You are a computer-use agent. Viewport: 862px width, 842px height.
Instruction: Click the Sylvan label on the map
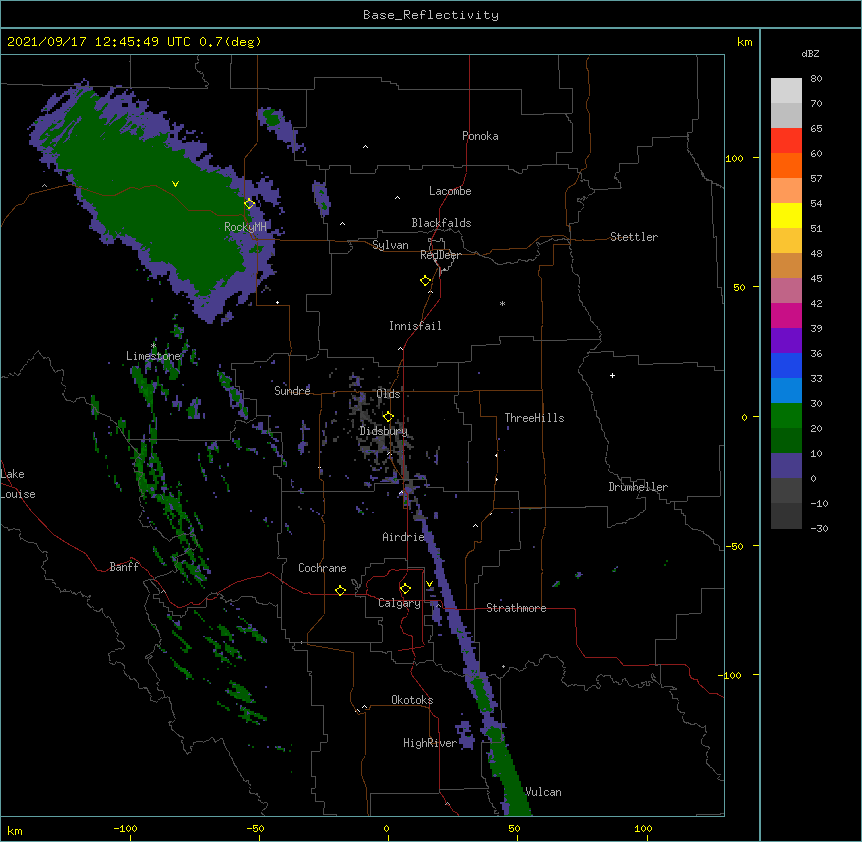(x=390, y=245)
